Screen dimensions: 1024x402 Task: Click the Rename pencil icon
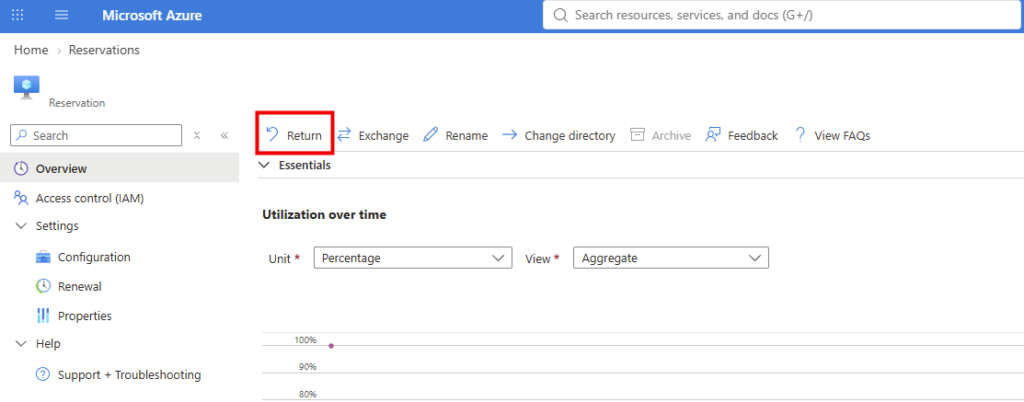(430, 135)
